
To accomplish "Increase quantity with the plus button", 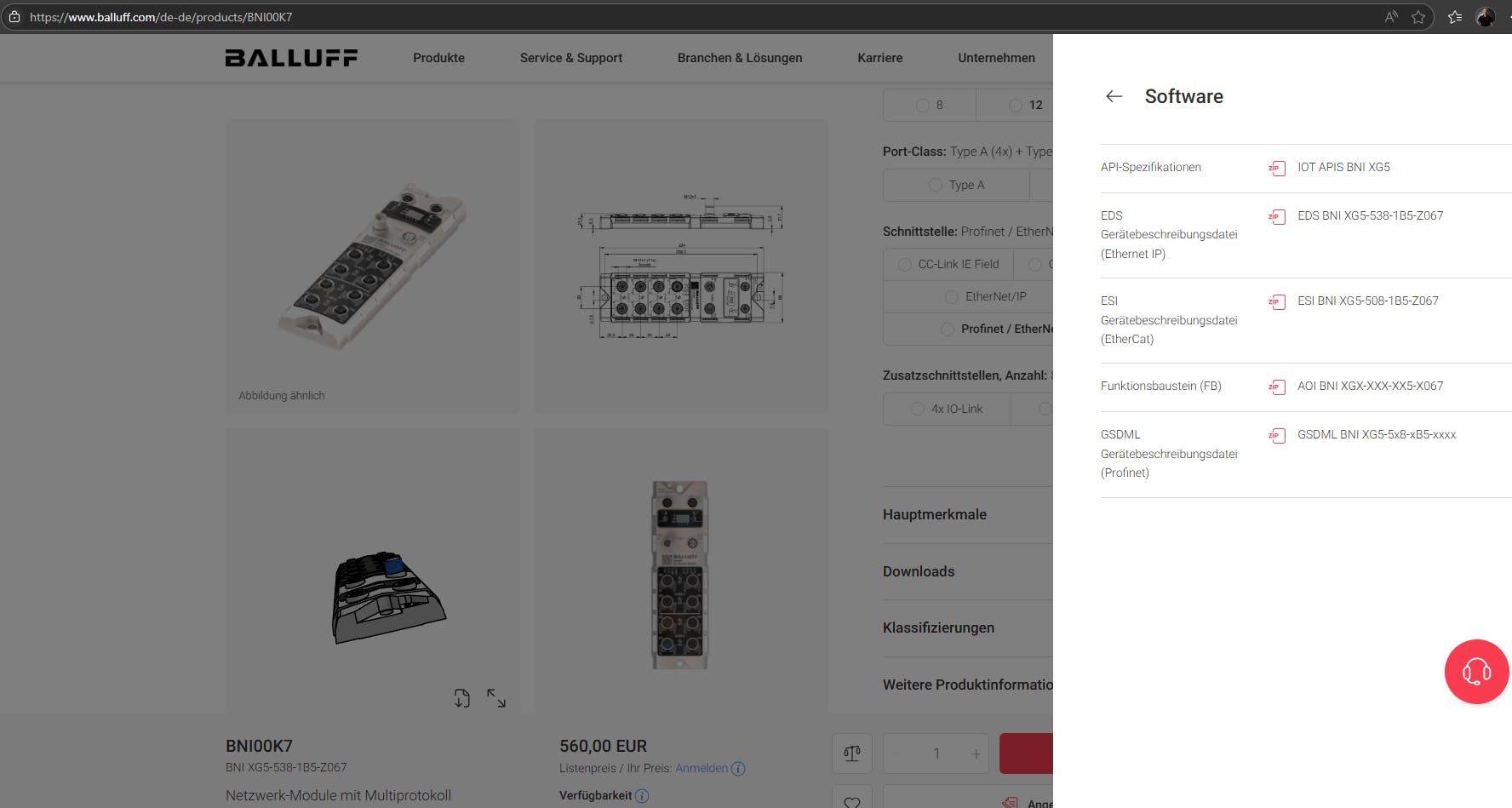I will (976, 754).
